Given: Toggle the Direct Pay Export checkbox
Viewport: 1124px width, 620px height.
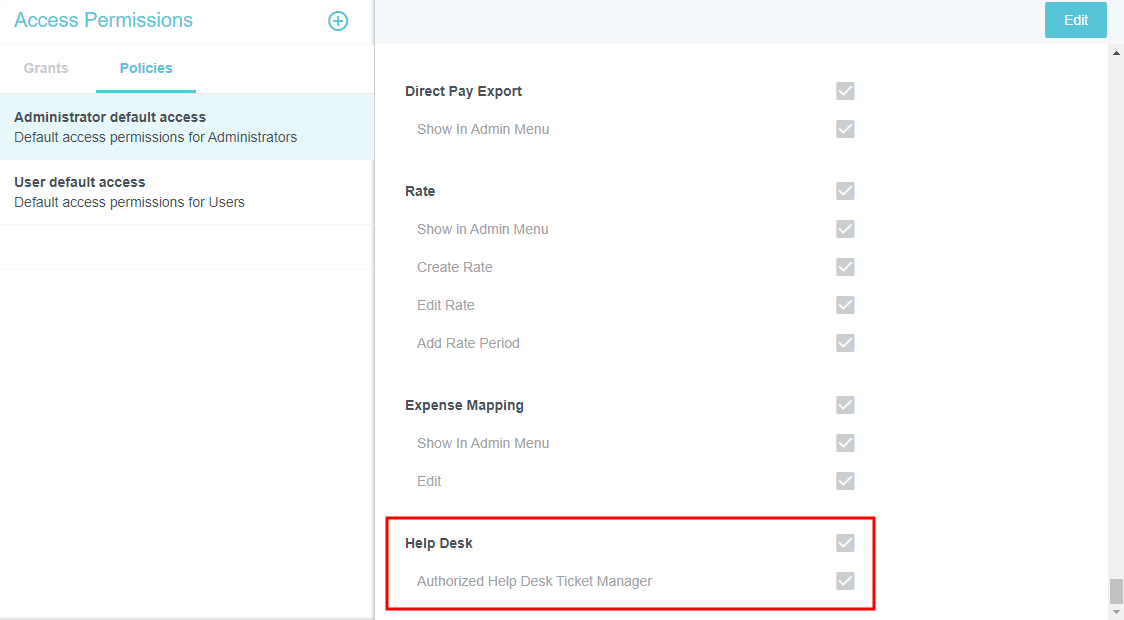Looking at the screenshot, I should 845,91.
